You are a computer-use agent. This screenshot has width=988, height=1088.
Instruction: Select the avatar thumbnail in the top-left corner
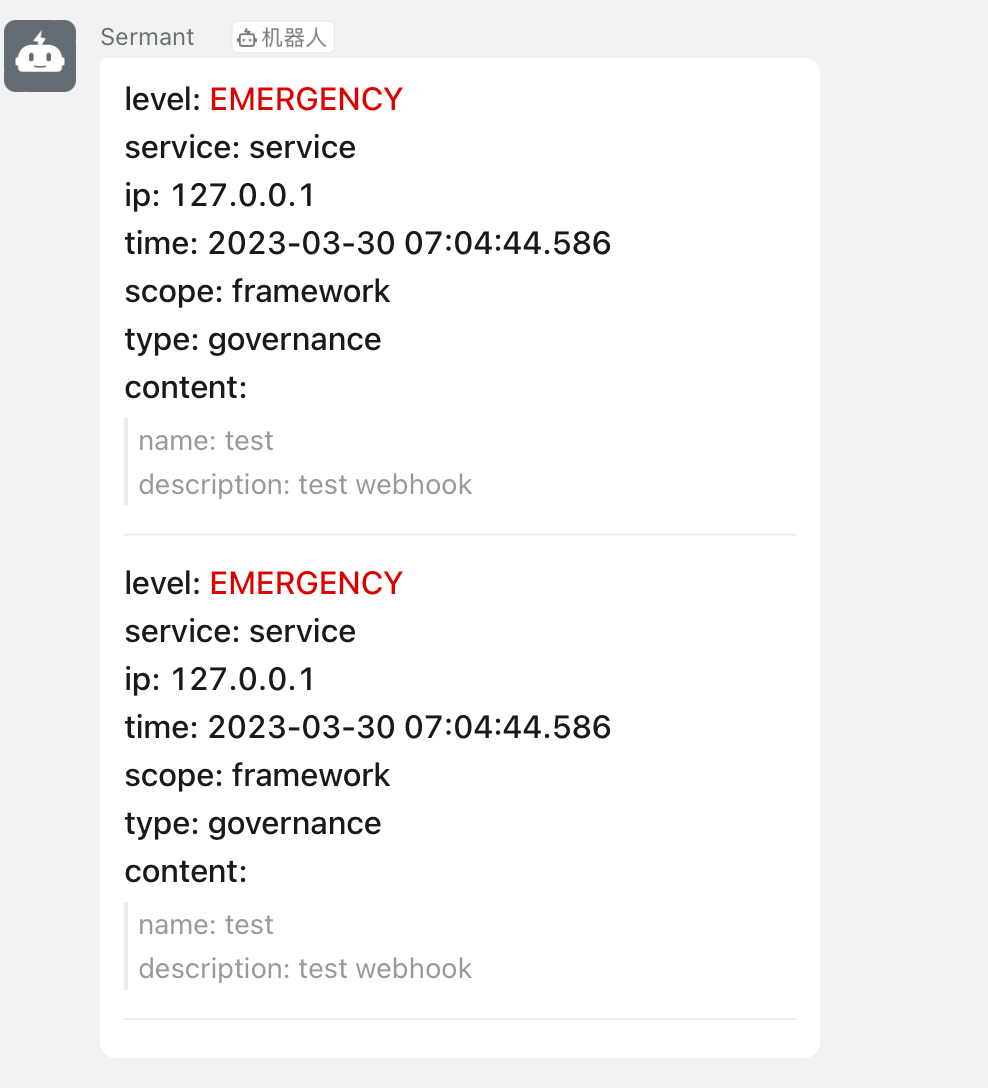click(x=40, y=56)
